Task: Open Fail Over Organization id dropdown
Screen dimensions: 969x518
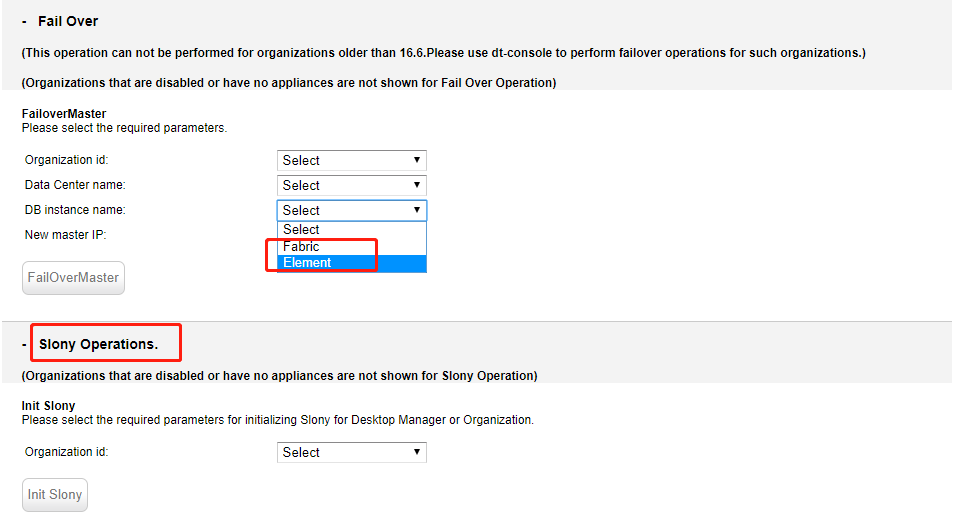Action: pos(352,160)
